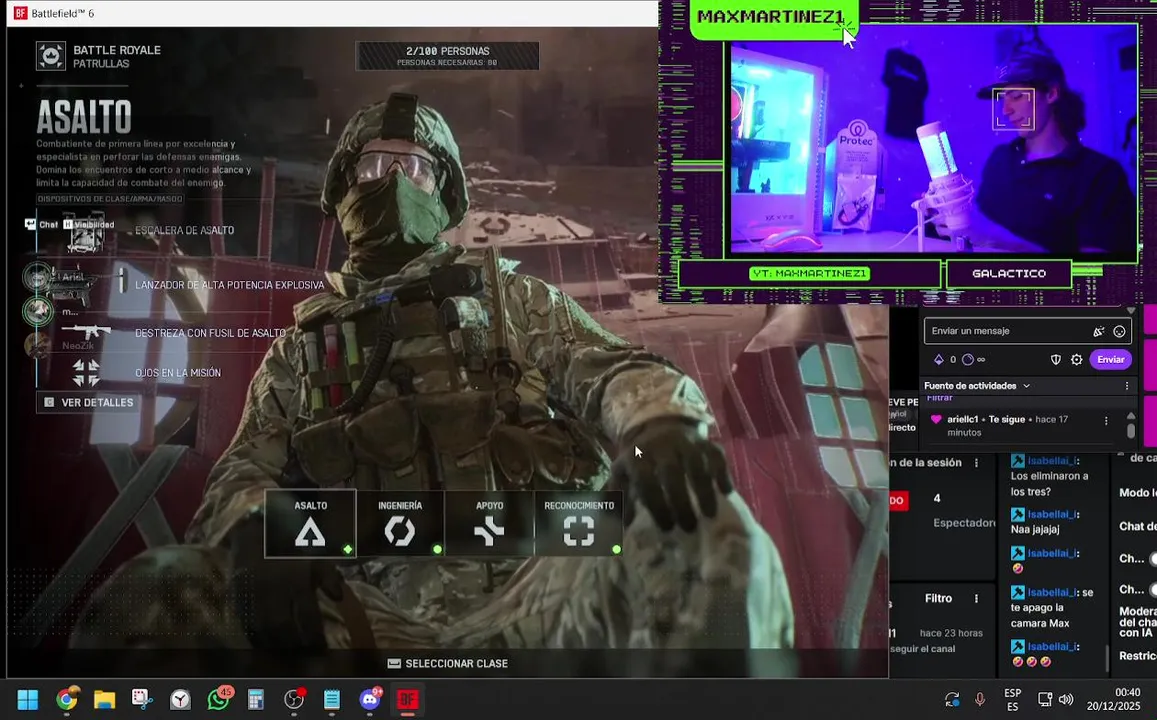Click the 2/100 Personas counter
Image resolution: width=1157 pixels, height=720 pixels.
point(447,56)
